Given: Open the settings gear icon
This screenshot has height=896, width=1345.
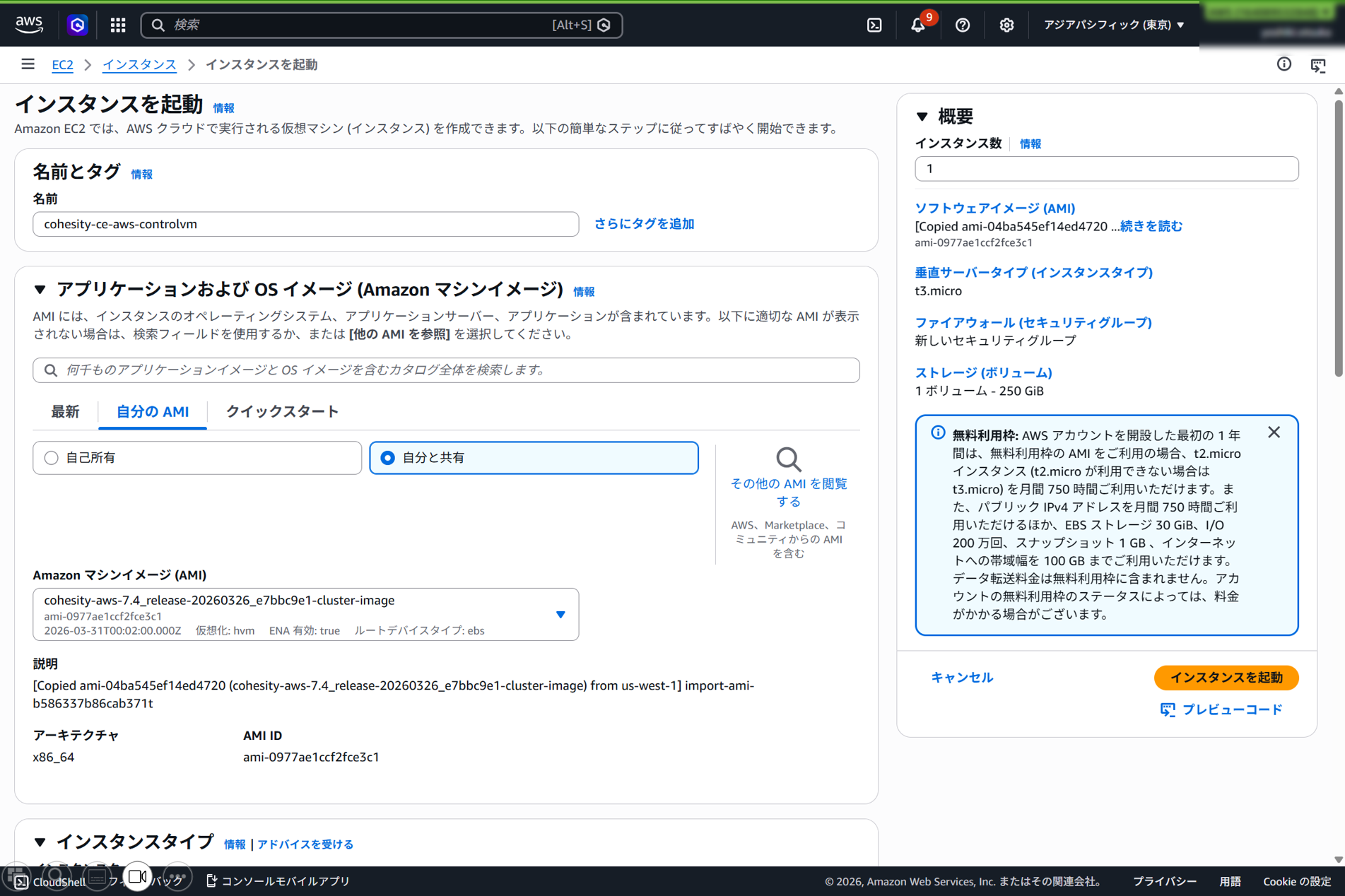Looking at the screenshot, I should (x=1006, y=25).
